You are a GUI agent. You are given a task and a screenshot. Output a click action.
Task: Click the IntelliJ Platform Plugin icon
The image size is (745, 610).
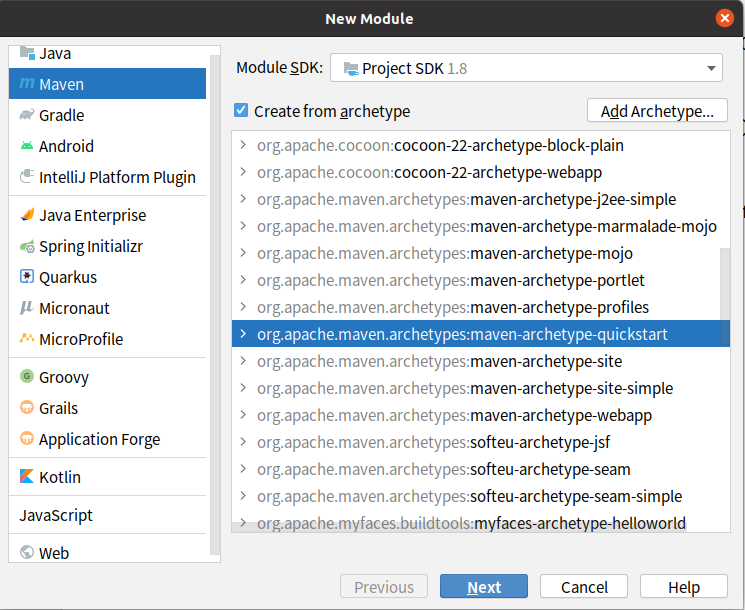pos(27,176)
